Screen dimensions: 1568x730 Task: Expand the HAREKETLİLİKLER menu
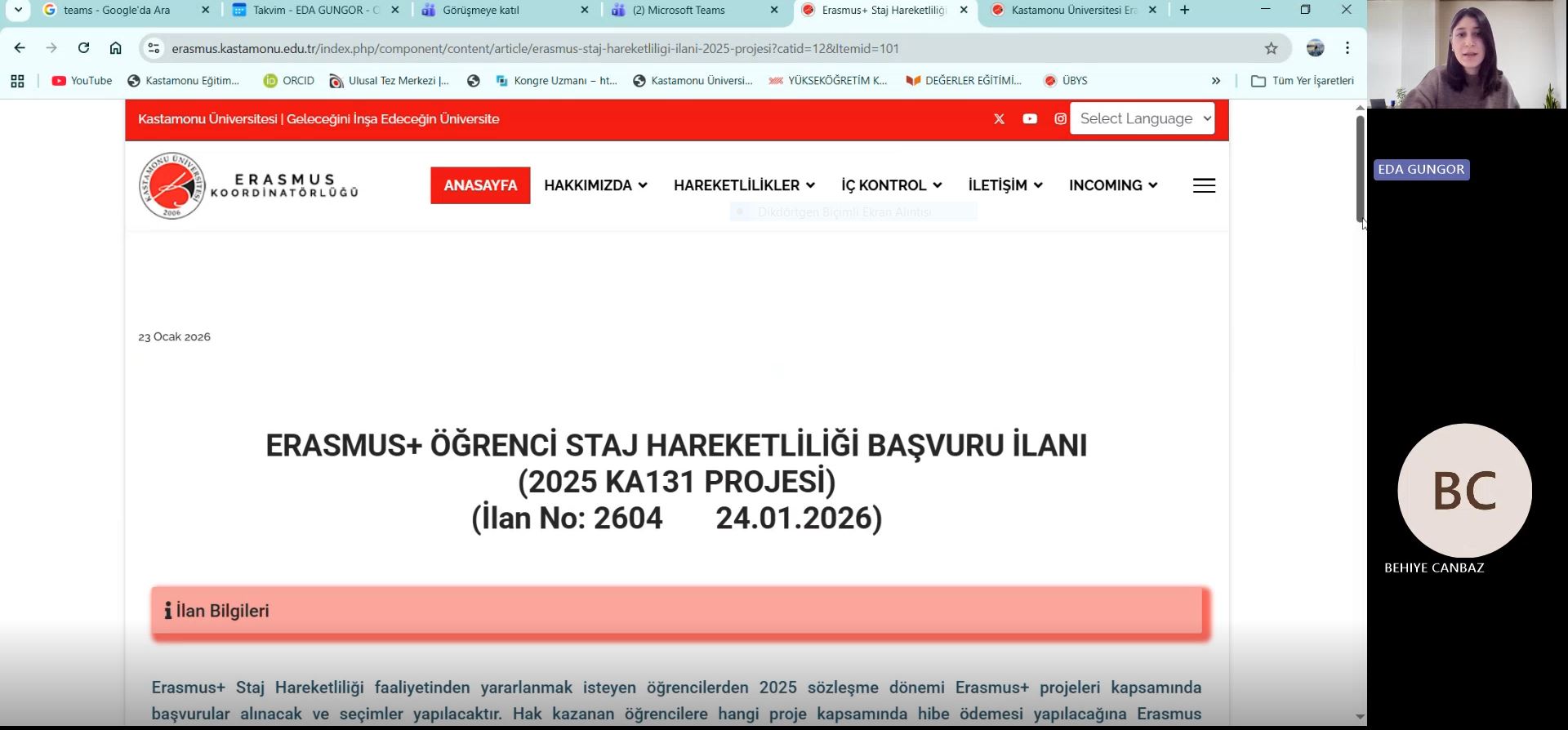pos(744,185)
